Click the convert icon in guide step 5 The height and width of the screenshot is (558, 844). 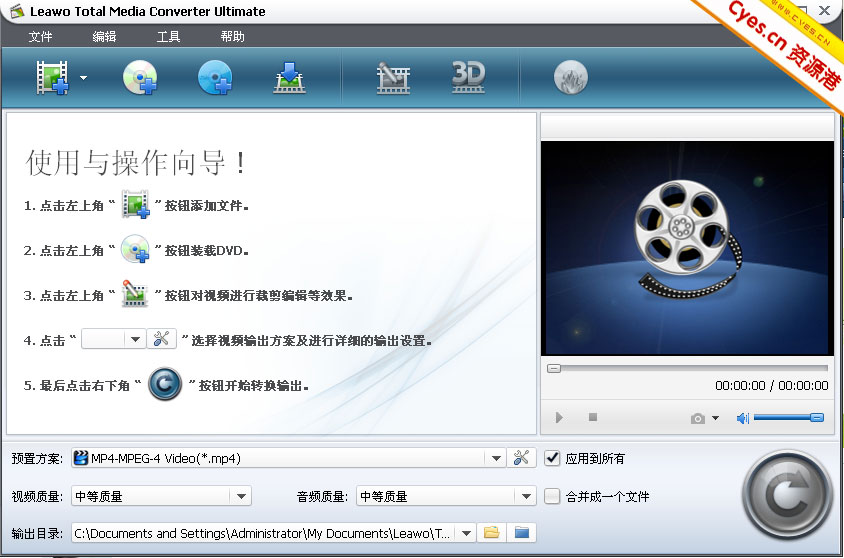(165, 384)
